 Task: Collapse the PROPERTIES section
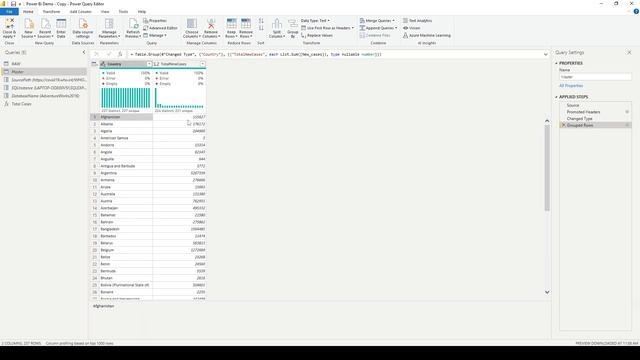pos(556,63)
